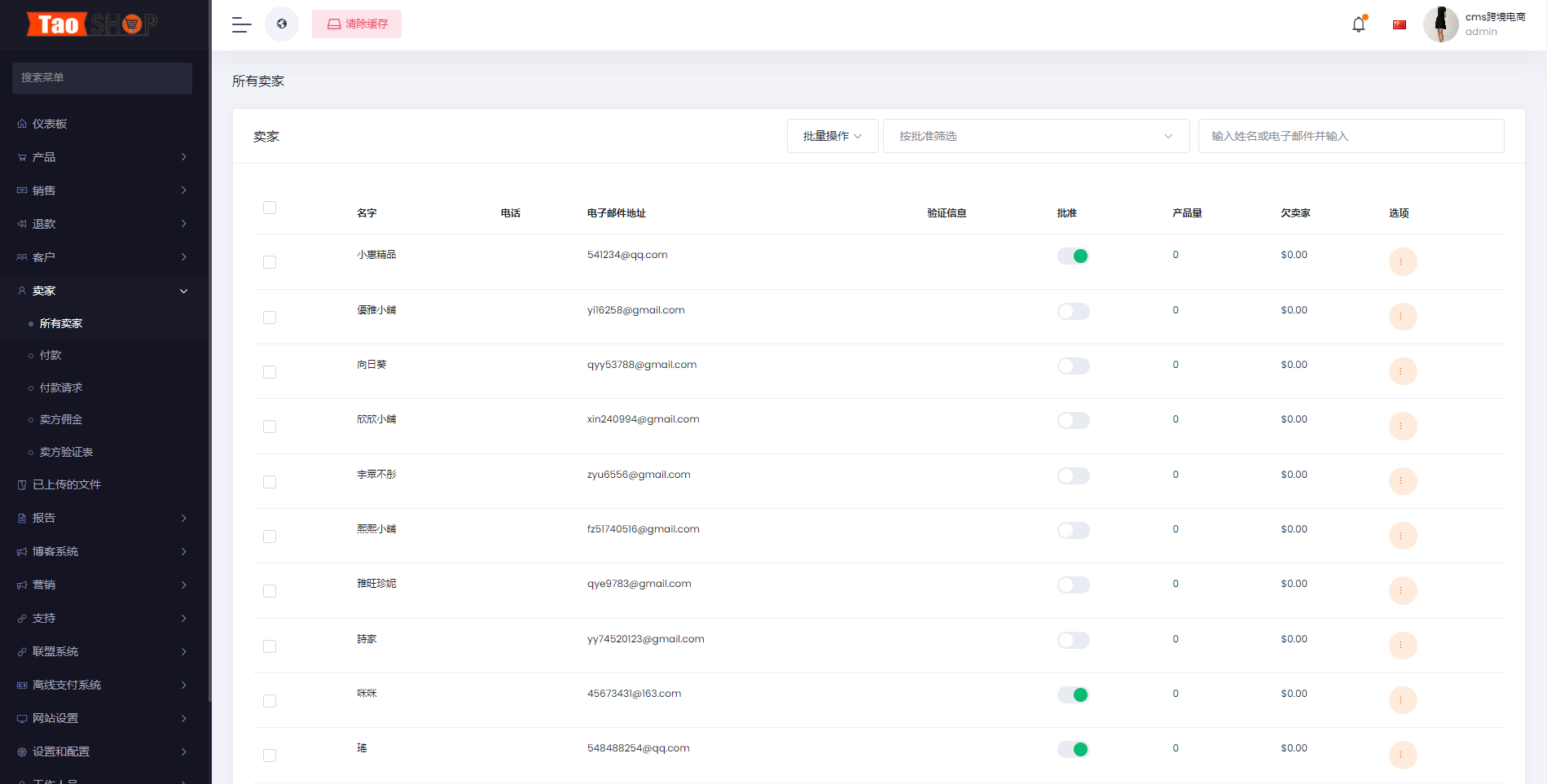Open options menu for seller 向日葵
This screenshot has width=1547, height=784.
pyautogui.click(x=1402, y=371)
